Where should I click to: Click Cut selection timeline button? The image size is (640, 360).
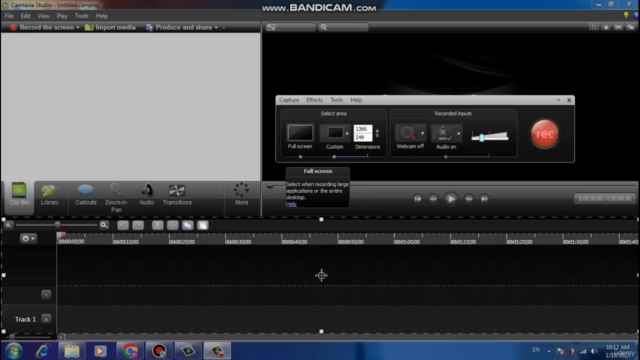coord(158,225)
